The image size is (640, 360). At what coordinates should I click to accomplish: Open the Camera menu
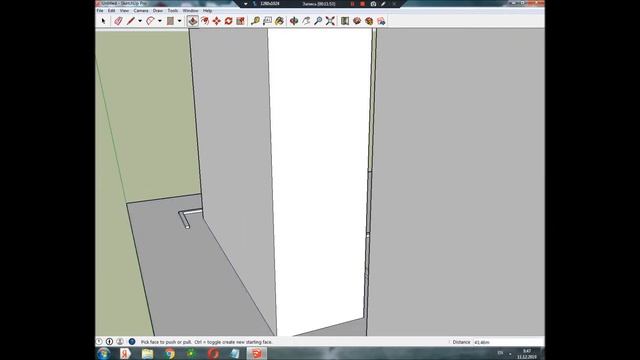click(141, 11)
